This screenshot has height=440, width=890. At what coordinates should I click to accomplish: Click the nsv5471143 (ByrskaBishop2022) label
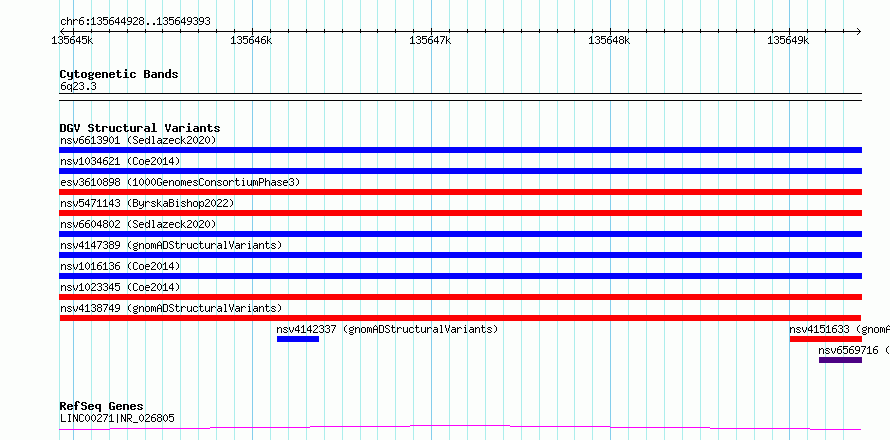point(147,203)
